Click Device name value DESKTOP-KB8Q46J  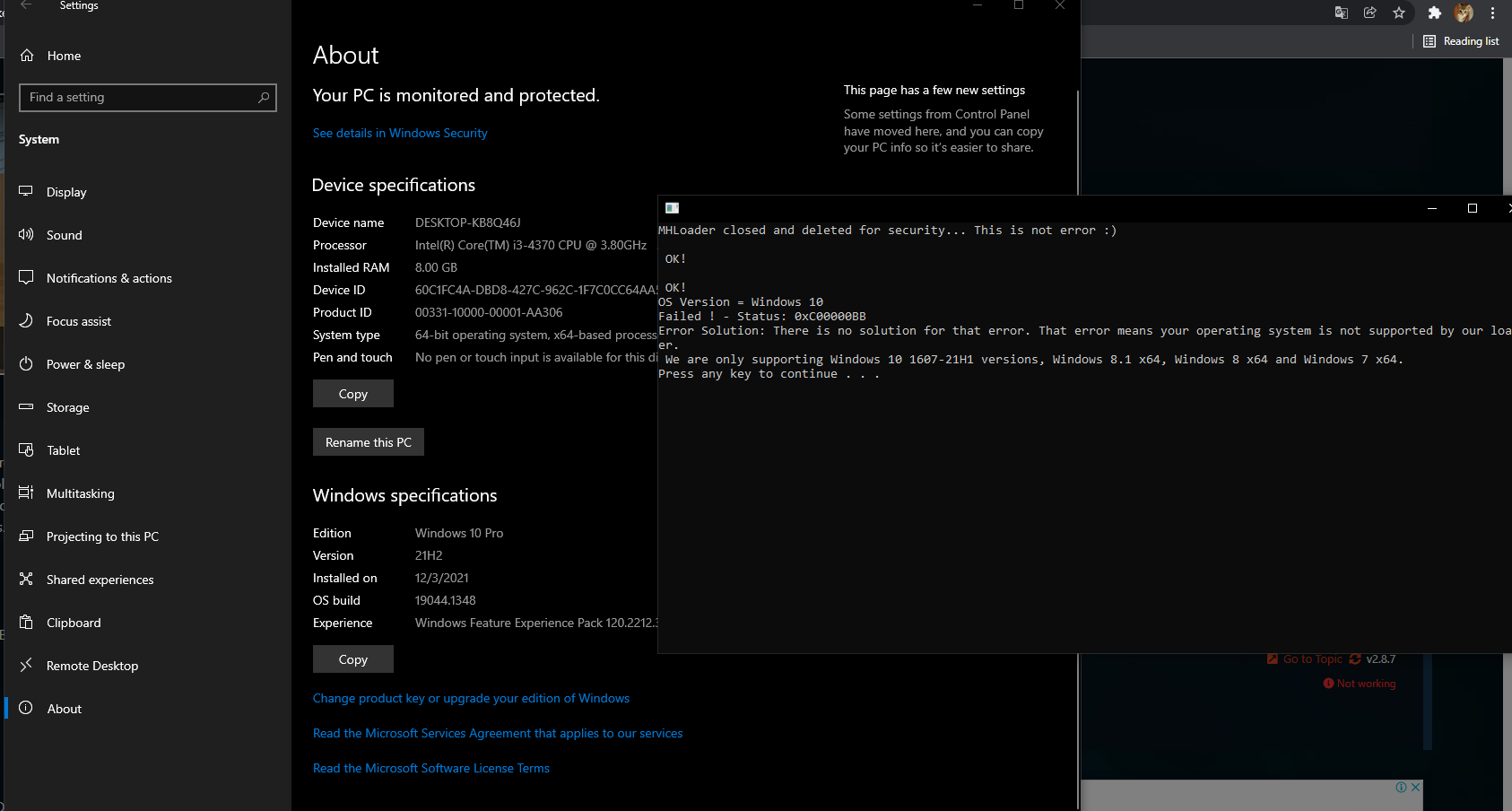tap(467, 222)
